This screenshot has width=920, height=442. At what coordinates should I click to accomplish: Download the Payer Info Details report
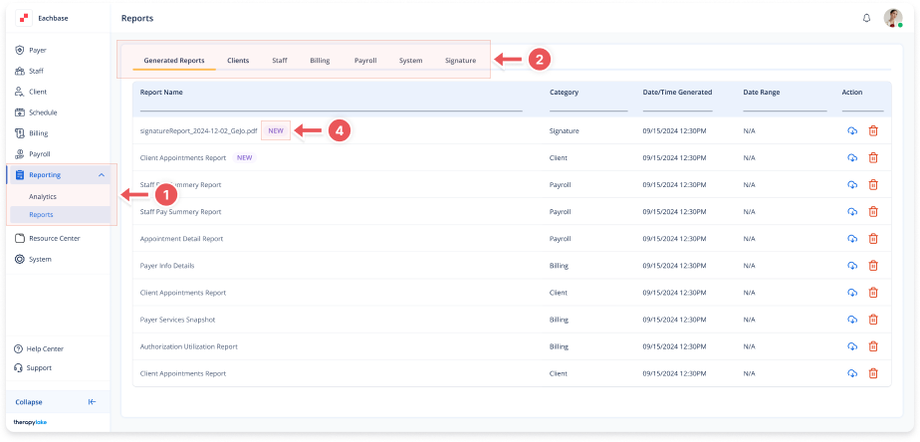tap(852, 266)
